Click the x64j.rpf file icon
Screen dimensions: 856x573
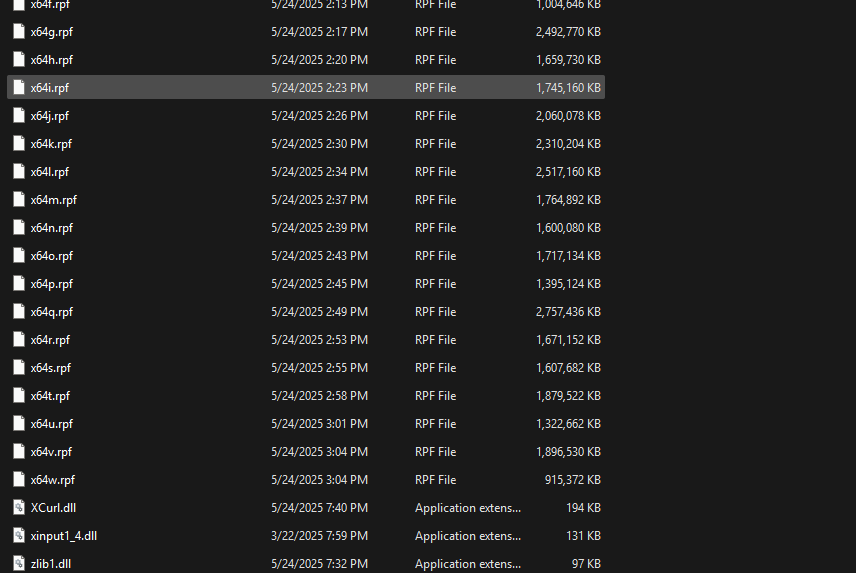tap(18, 116)
